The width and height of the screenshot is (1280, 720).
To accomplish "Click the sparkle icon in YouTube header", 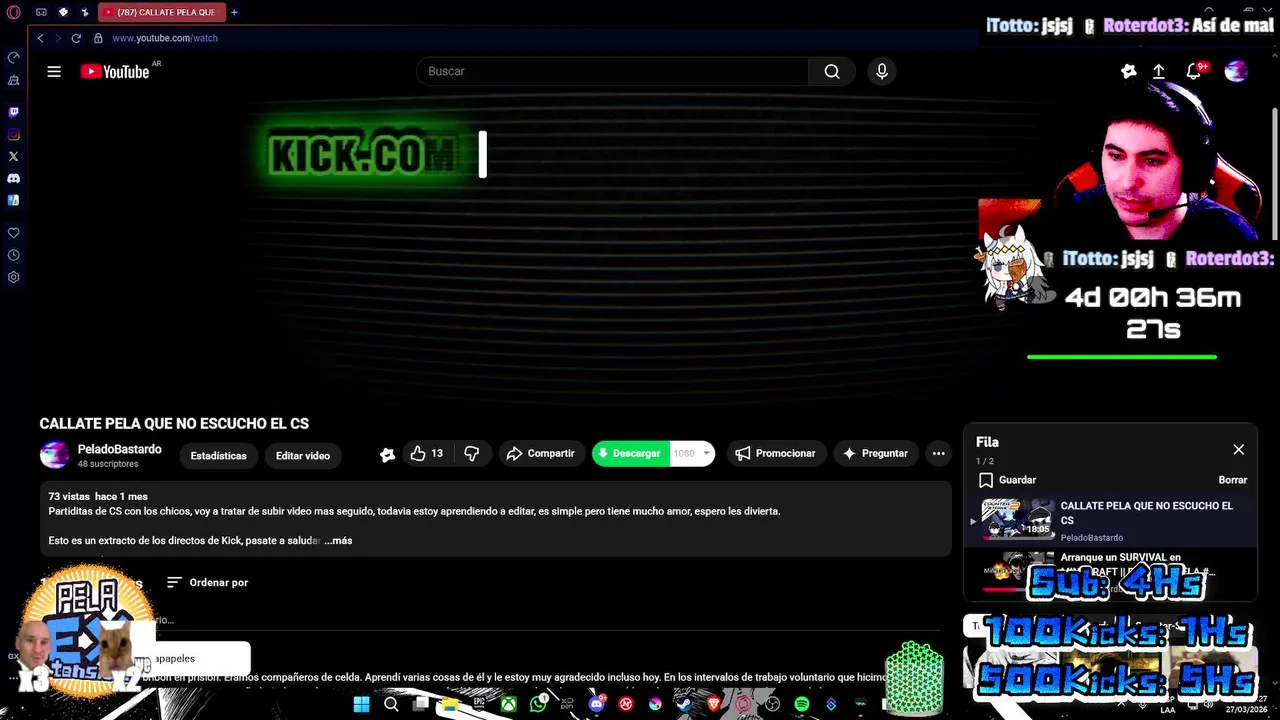I will click(1129, 71).
